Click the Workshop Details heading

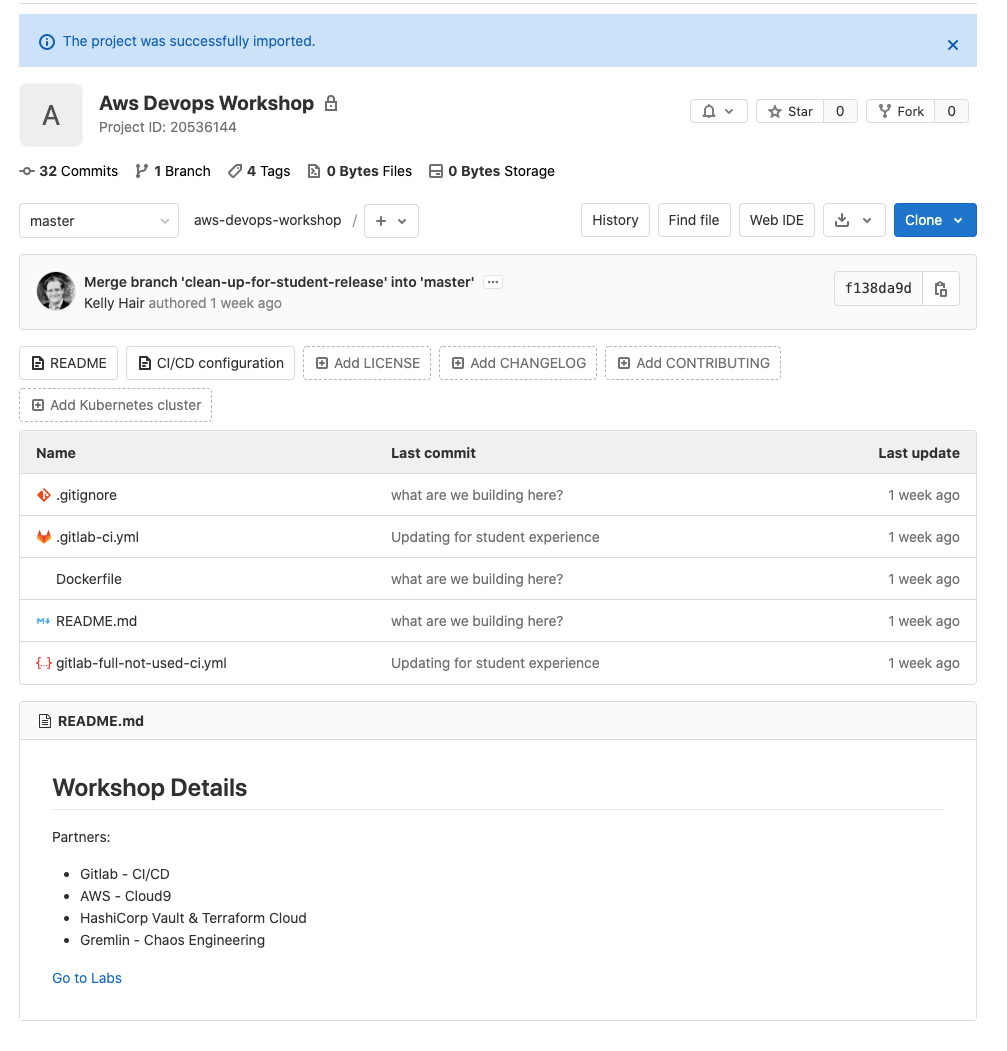(x=150, y=788)
